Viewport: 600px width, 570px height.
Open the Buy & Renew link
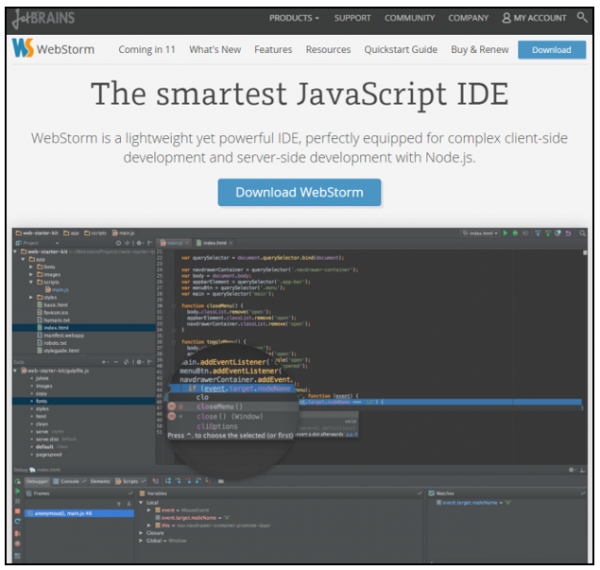point(479,49)
